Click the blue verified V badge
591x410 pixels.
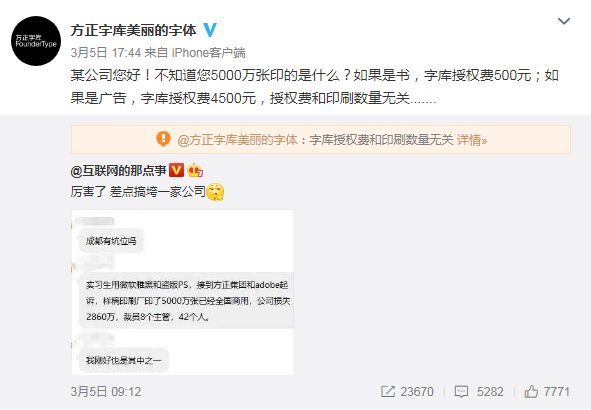(x=210, y=30)
